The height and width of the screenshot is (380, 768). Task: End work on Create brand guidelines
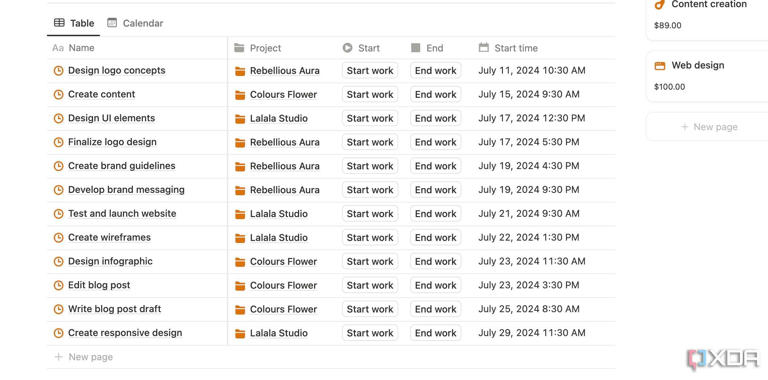pyautogui.click(x=435, y=166)
